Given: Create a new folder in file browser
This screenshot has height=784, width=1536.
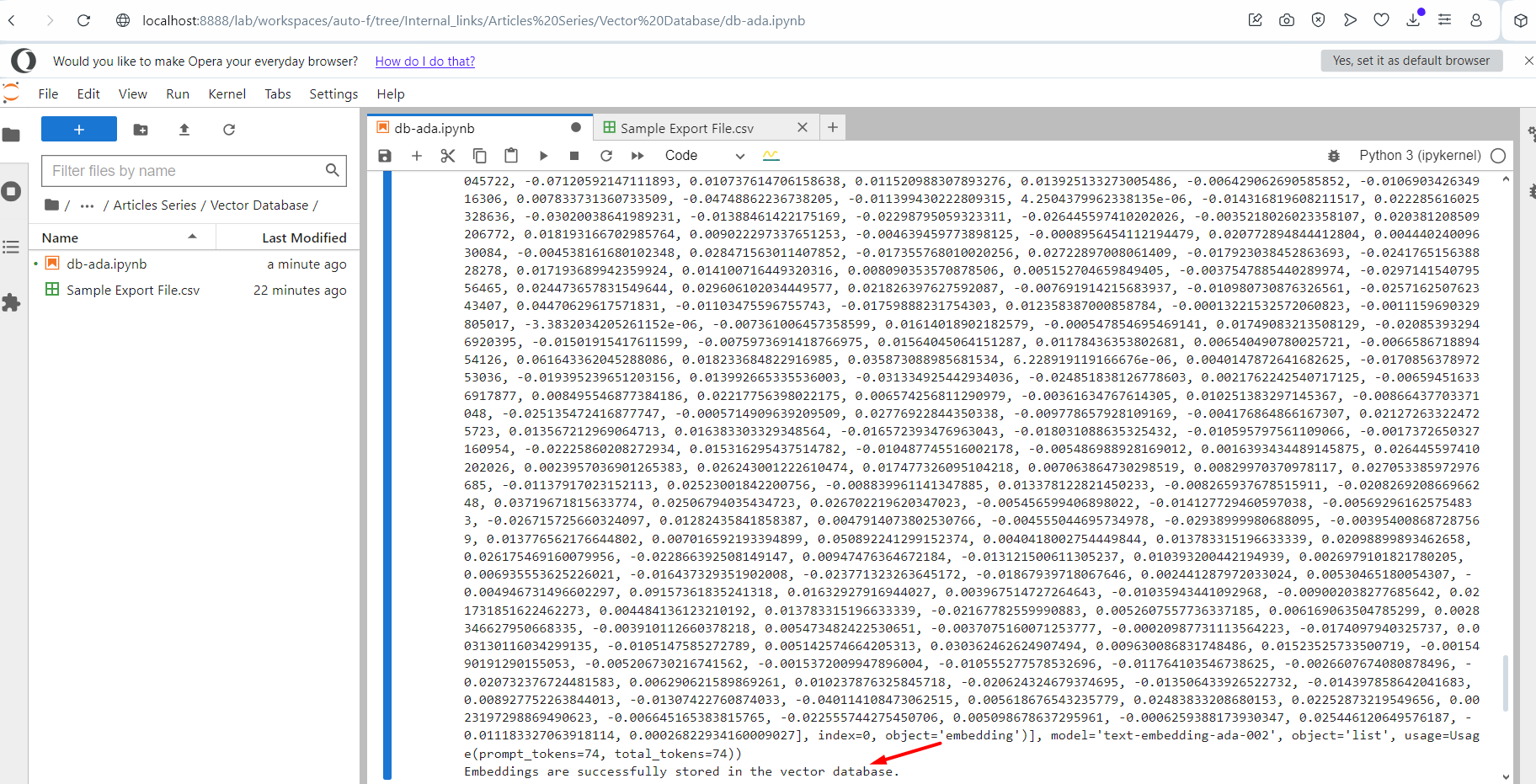Looking at the screenshot, I should point(141,130).
